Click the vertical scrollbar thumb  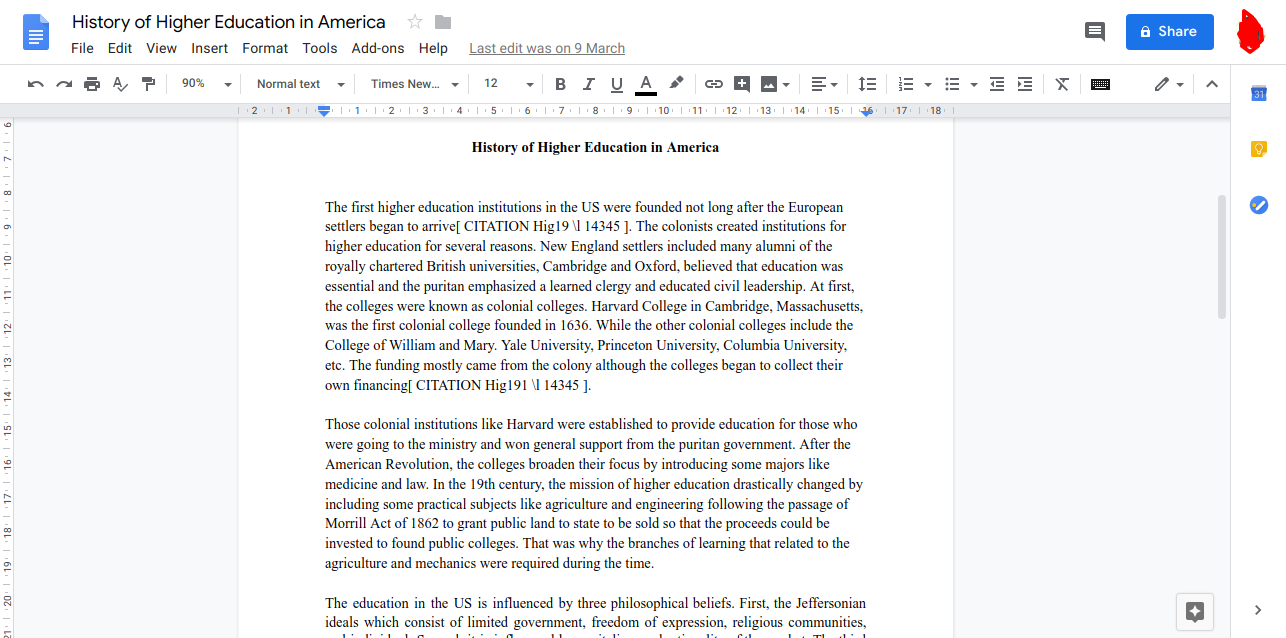1221,257
